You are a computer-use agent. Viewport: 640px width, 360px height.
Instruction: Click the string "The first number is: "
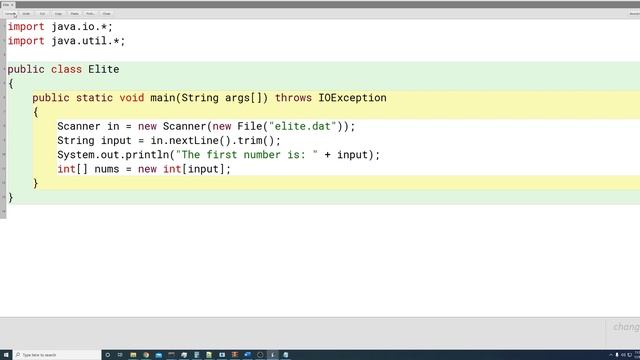tap(247, 155)
